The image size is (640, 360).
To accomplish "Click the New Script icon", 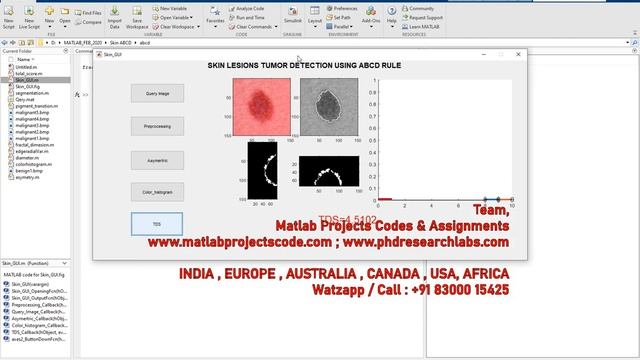I will pos(8,11).
